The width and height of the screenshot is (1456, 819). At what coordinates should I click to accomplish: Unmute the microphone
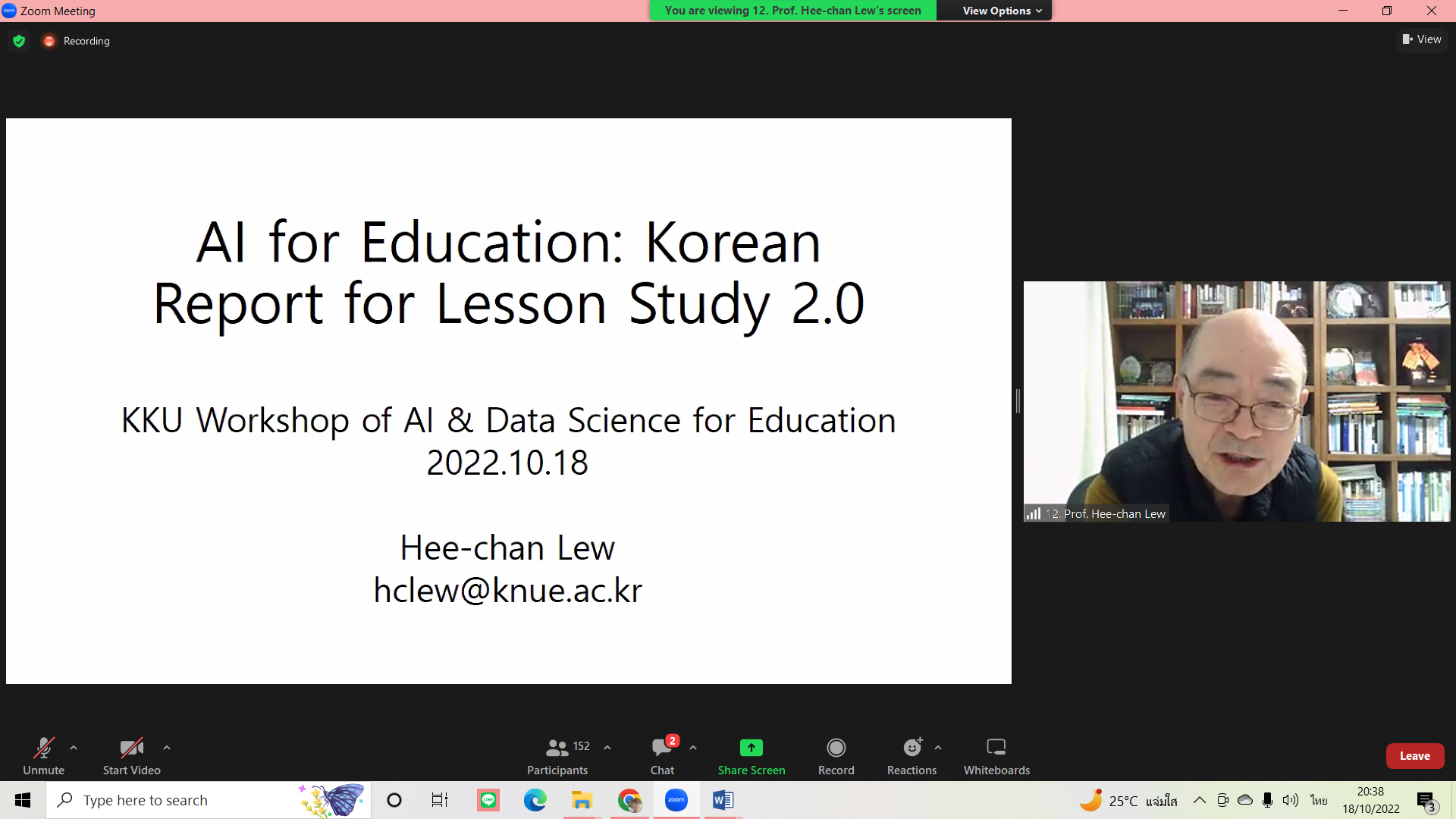coord(43,755)
